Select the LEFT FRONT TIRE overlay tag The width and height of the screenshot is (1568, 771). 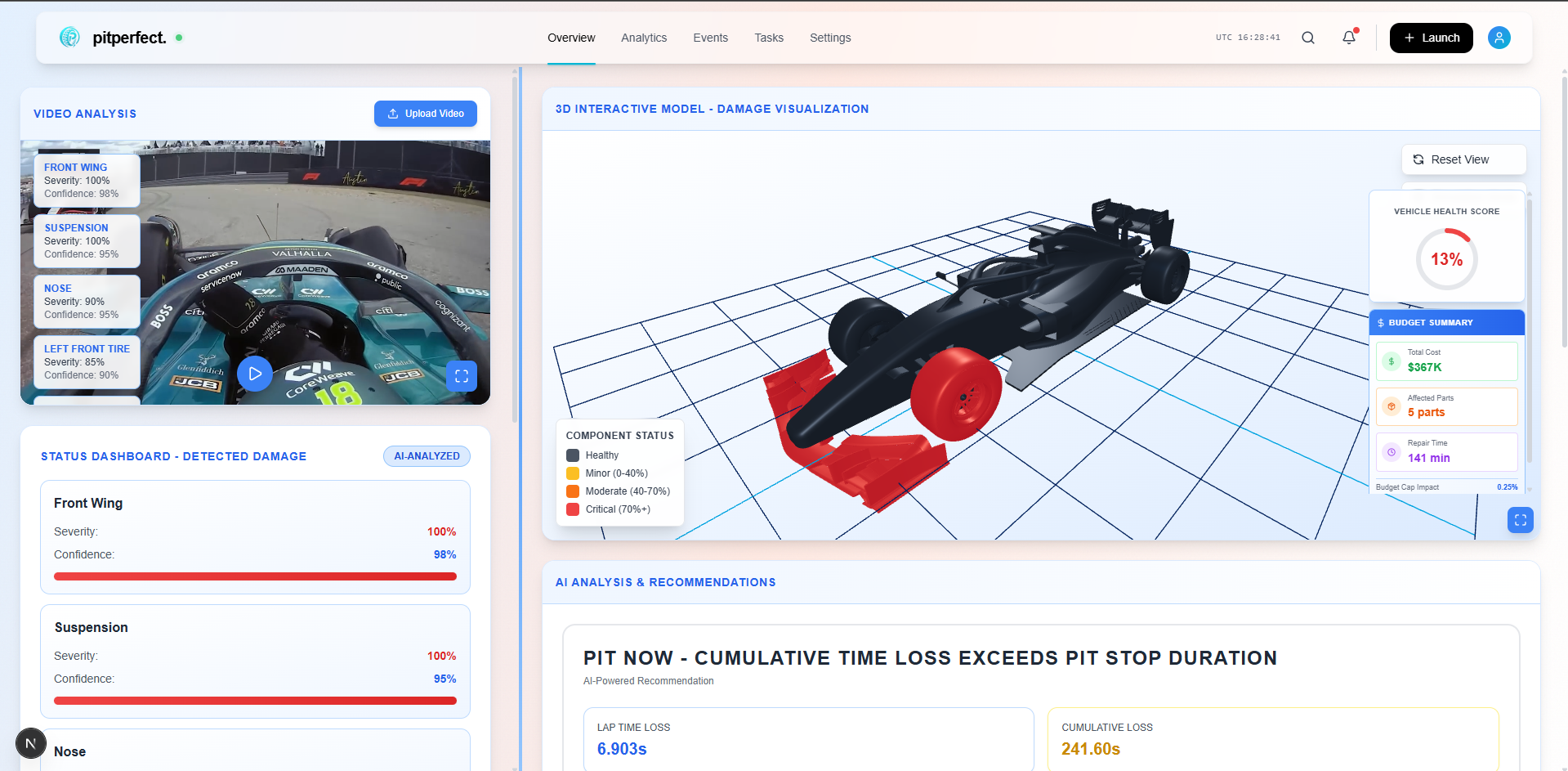coord(87,361)
